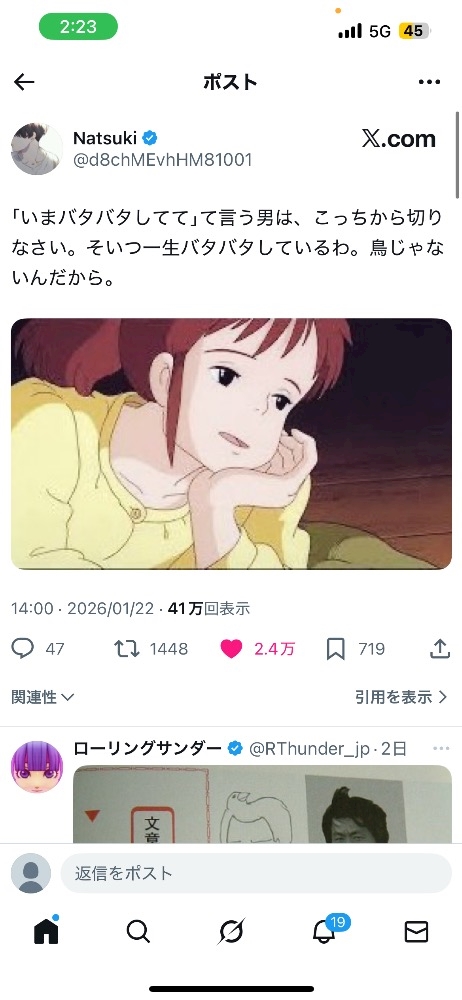Open the anime girl image in post
462x1000 pixels.
click(231, 444)
